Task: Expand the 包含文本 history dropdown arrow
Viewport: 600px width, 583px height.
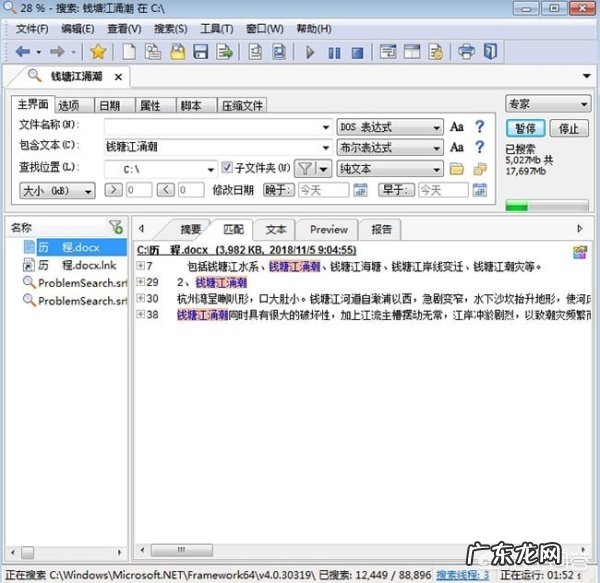Action: 325,148
